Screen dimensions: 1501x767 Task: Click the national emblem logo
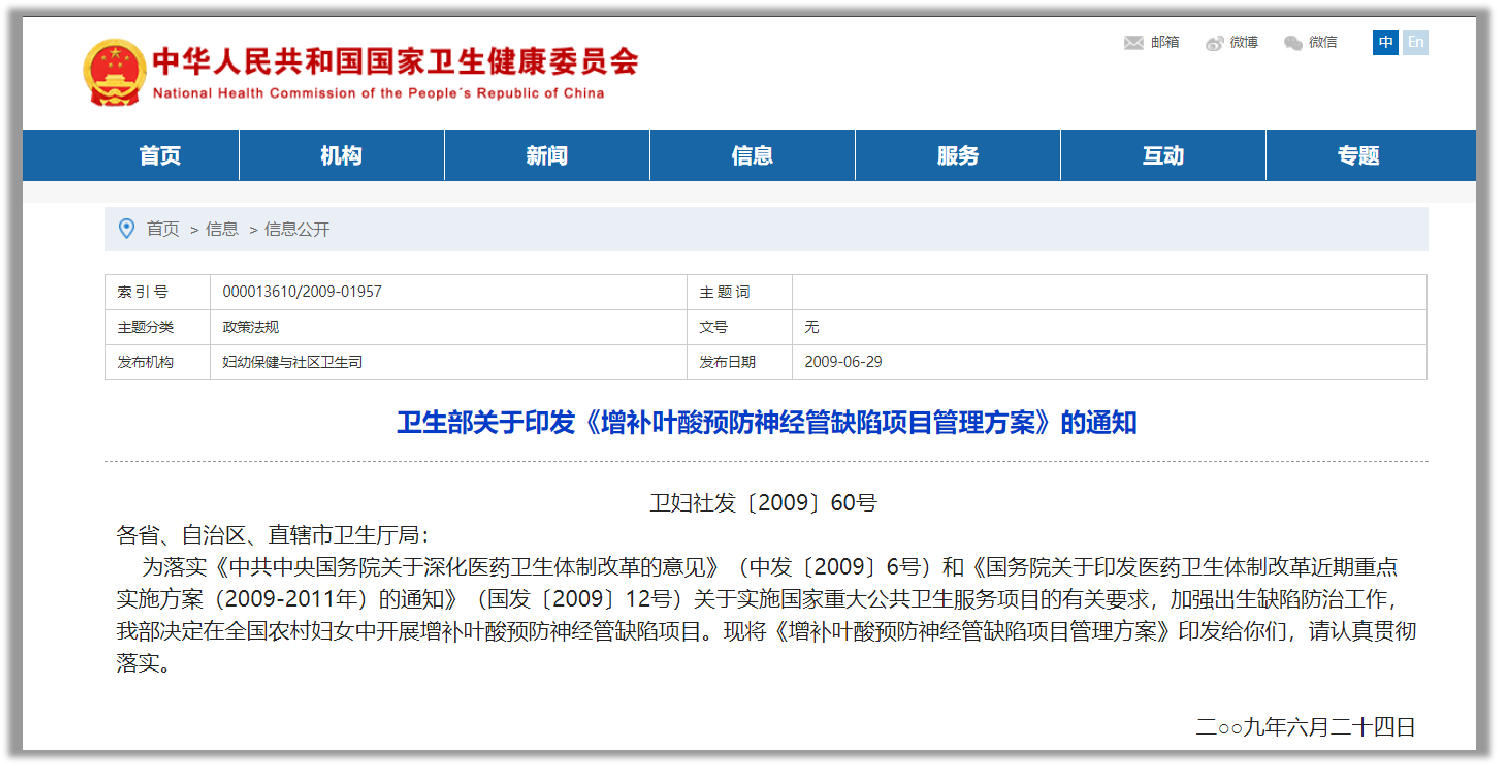114,72
